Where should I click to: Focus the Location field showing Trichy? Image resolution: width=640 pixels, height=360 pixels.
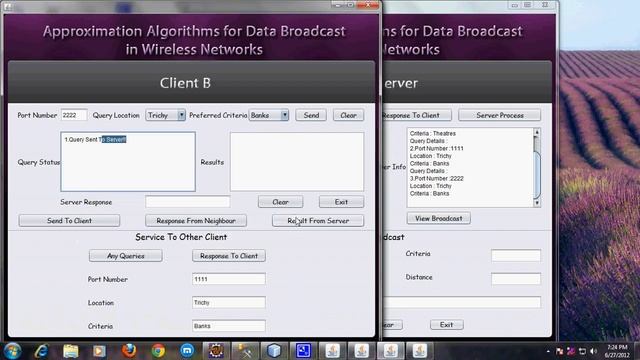[x=229, y=302]
